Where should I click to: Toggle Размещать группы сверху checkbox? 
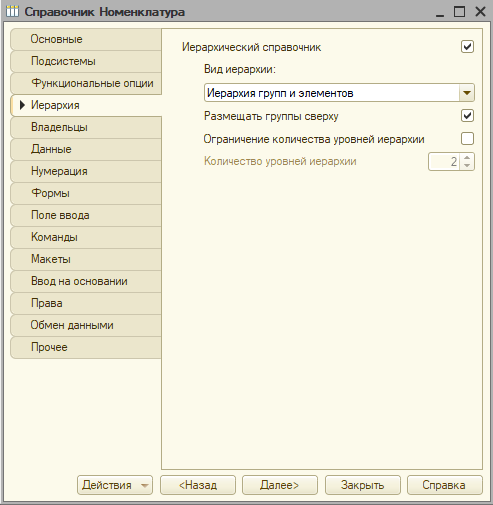467,116
